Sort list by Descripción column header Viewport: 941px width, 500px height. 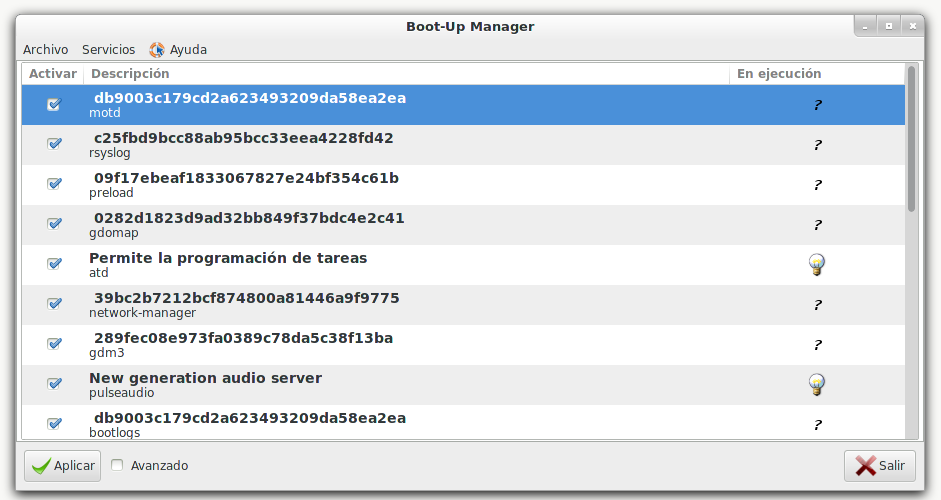406,73
